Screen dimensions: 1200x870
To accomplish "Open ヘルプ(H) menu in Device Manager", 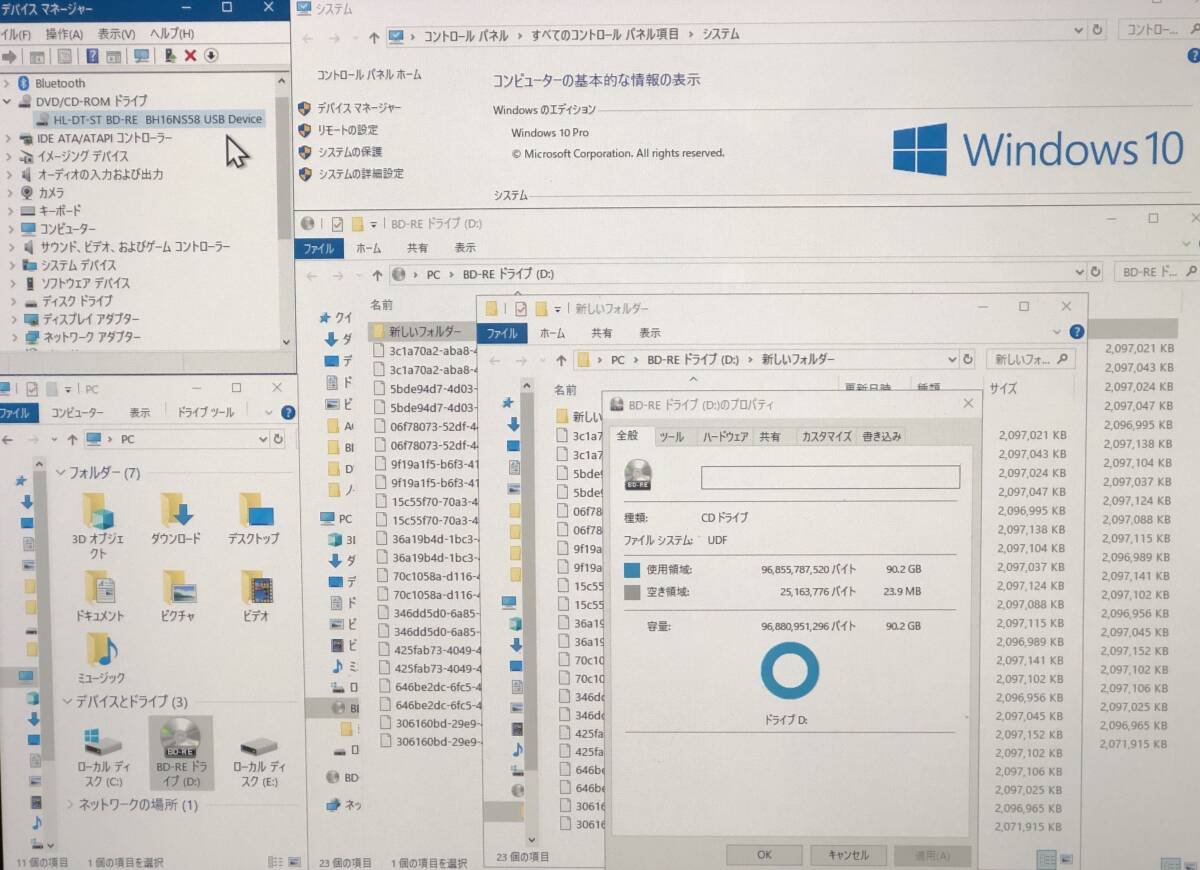I will 171,34.
